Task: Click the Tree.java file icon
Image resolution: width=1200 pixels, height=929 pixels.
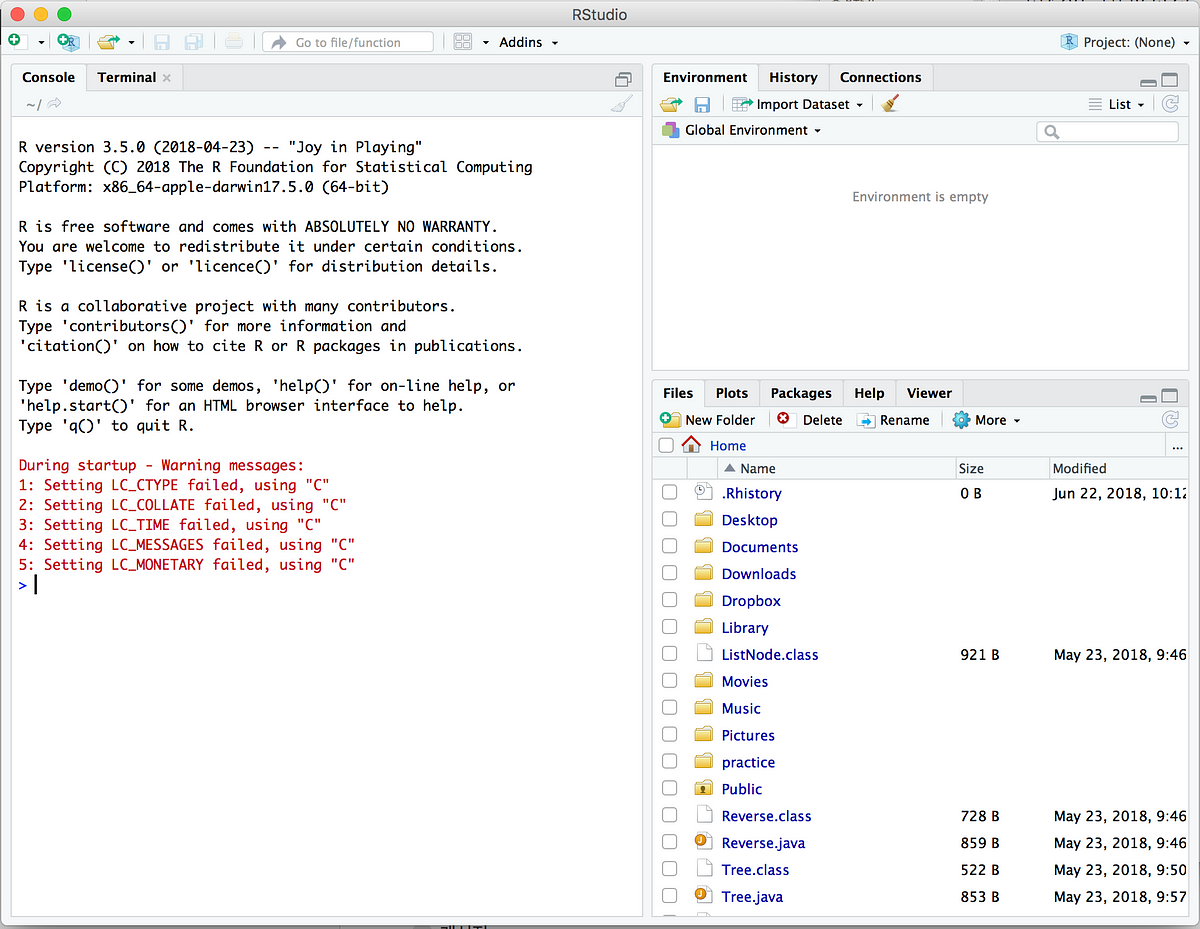Action: pos(702,897)
